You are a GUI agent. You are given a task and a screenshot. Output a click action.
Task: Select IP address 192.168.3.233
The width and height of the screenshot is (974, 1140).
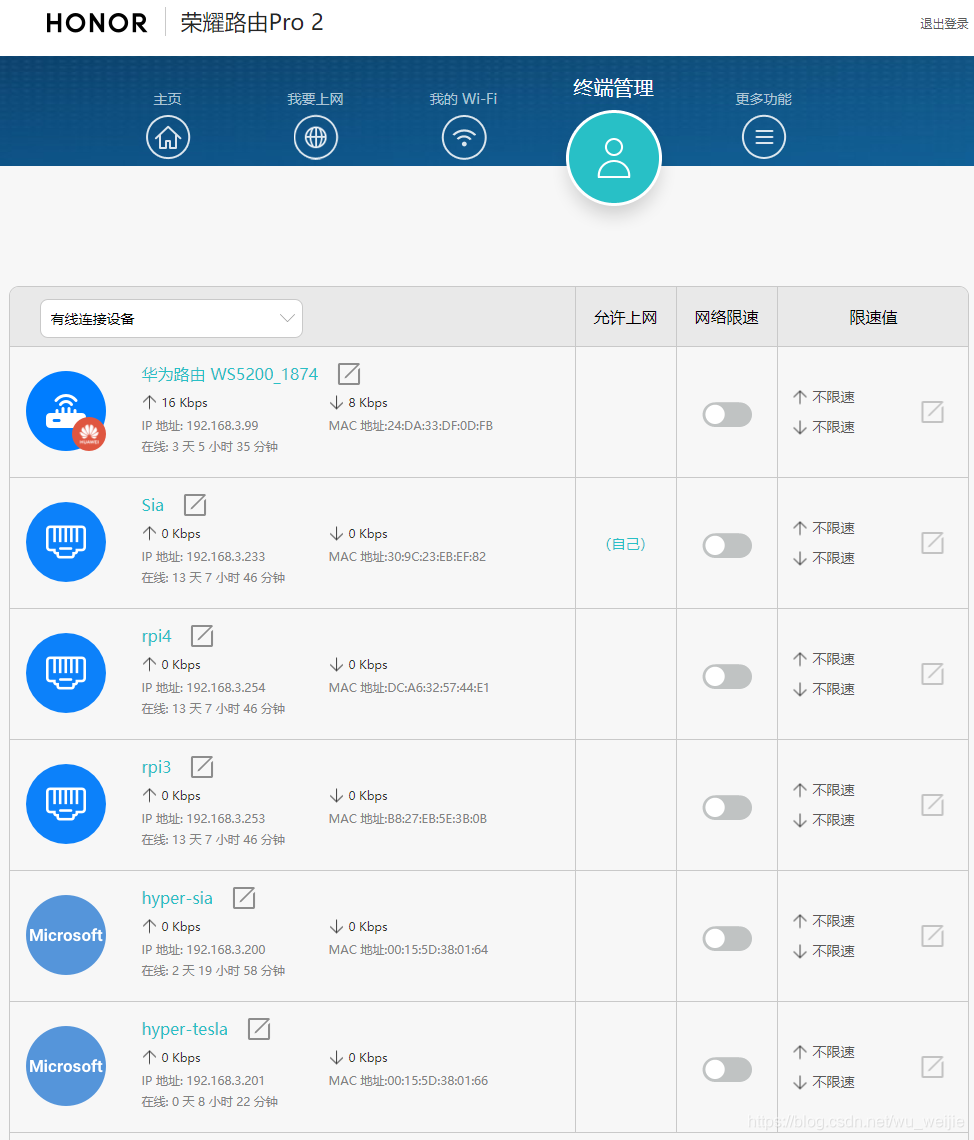pyautogui.click(x=226, y=556)
